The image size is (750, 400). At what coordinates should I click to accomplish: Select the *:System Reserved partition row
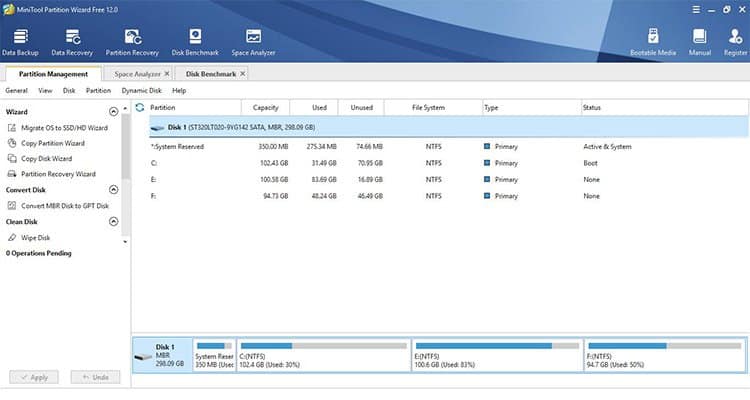click(x=449, y=146)
